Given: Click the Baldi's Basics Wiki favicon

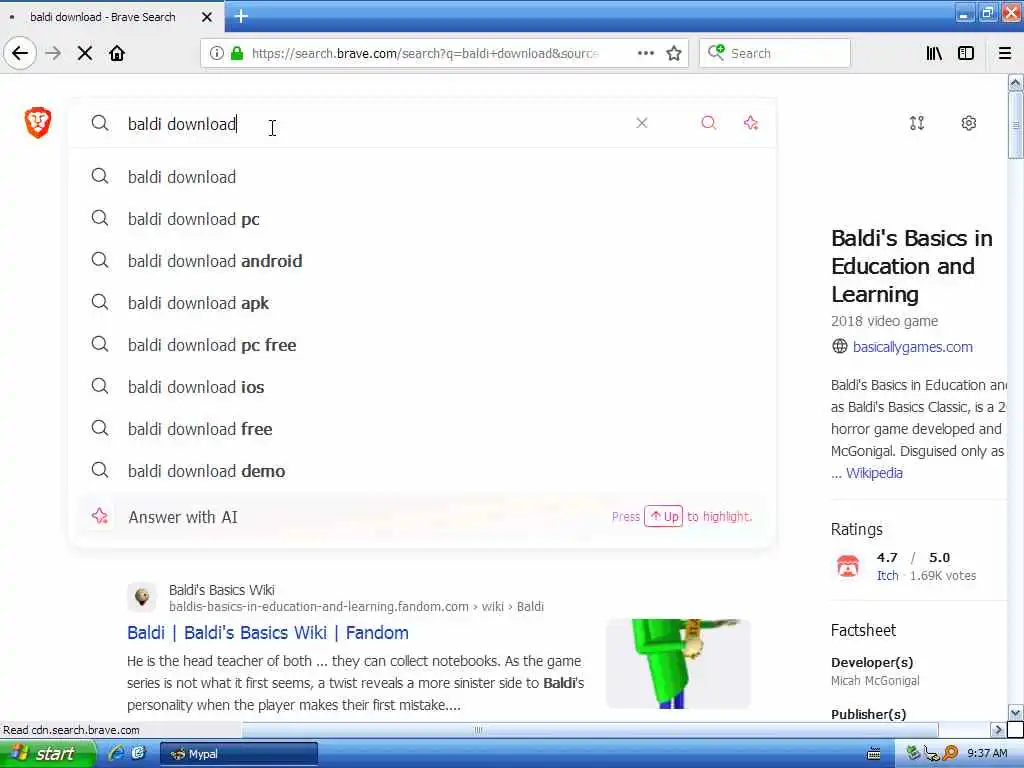Looking at the screenshot, I should (x=142, y=597).
